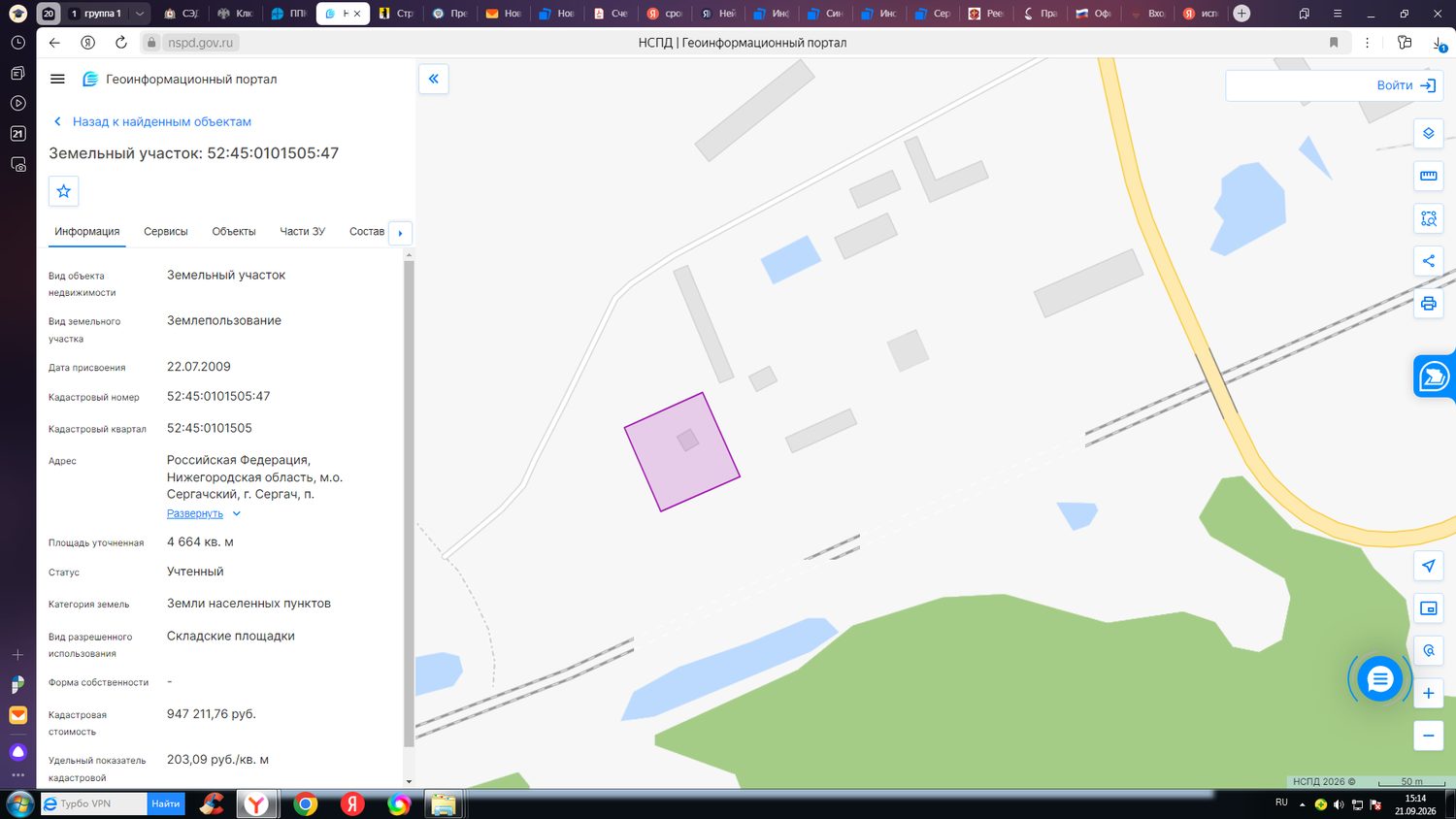Image resolution: width=1456 pixels, height=819 pixels.
Task: Open the Windows Start menu
Action: [19, 804]
